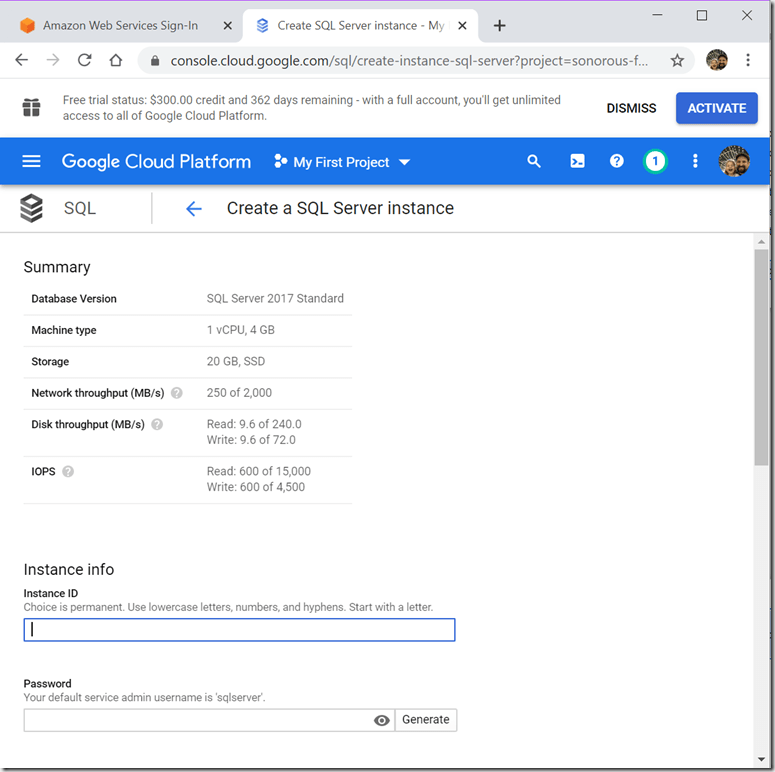775x772 pixels.
Task: Open the help question mark icon
Action: 617,162
